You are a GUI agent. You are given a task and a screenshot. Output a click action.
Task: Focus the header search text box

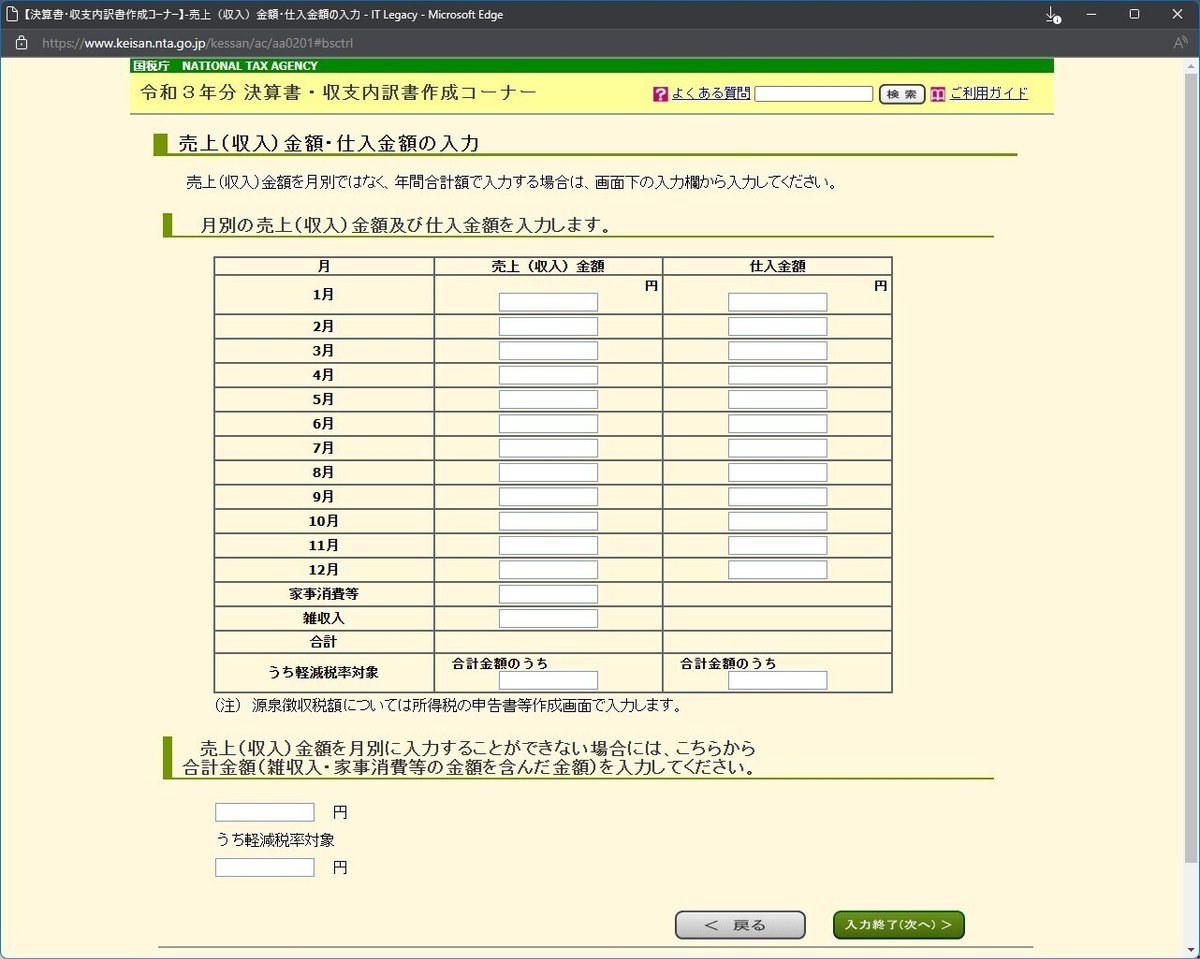pos(814,94)
